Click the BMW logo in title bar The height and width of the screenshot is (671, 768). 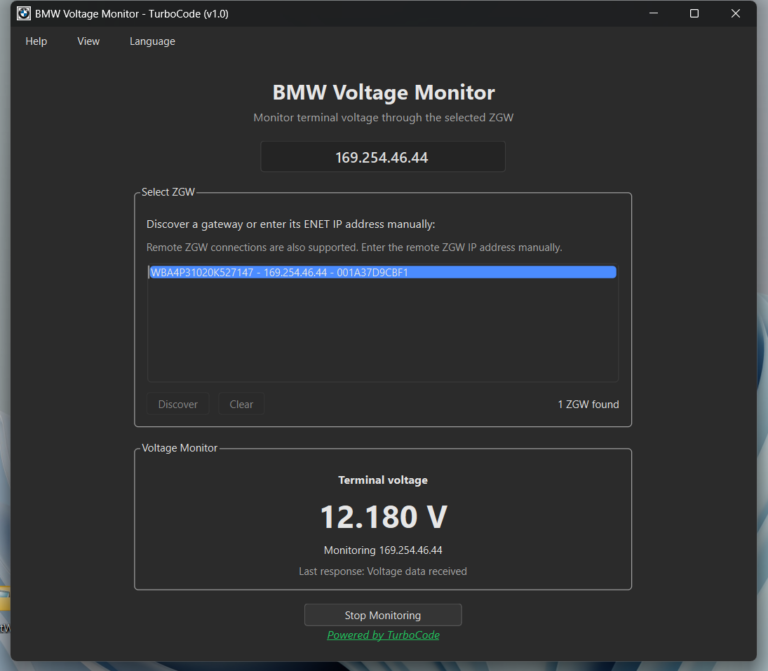[x=24, y=14]
